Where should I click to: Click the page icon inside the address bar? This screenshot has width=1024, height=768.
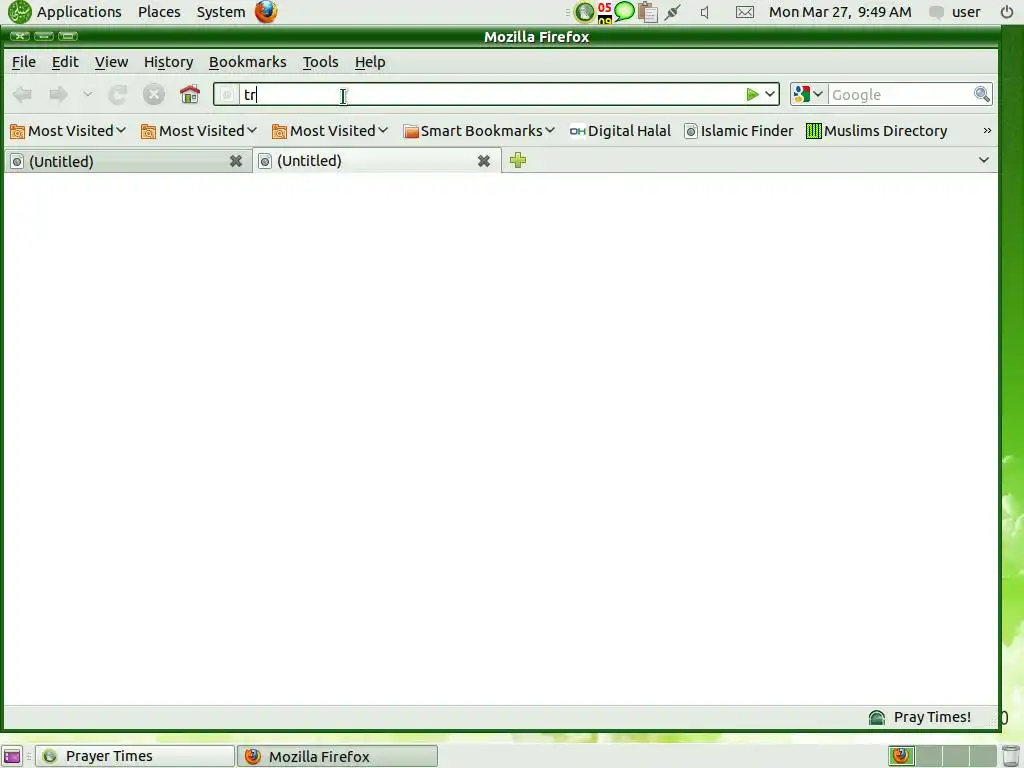(x=227, y=95)
